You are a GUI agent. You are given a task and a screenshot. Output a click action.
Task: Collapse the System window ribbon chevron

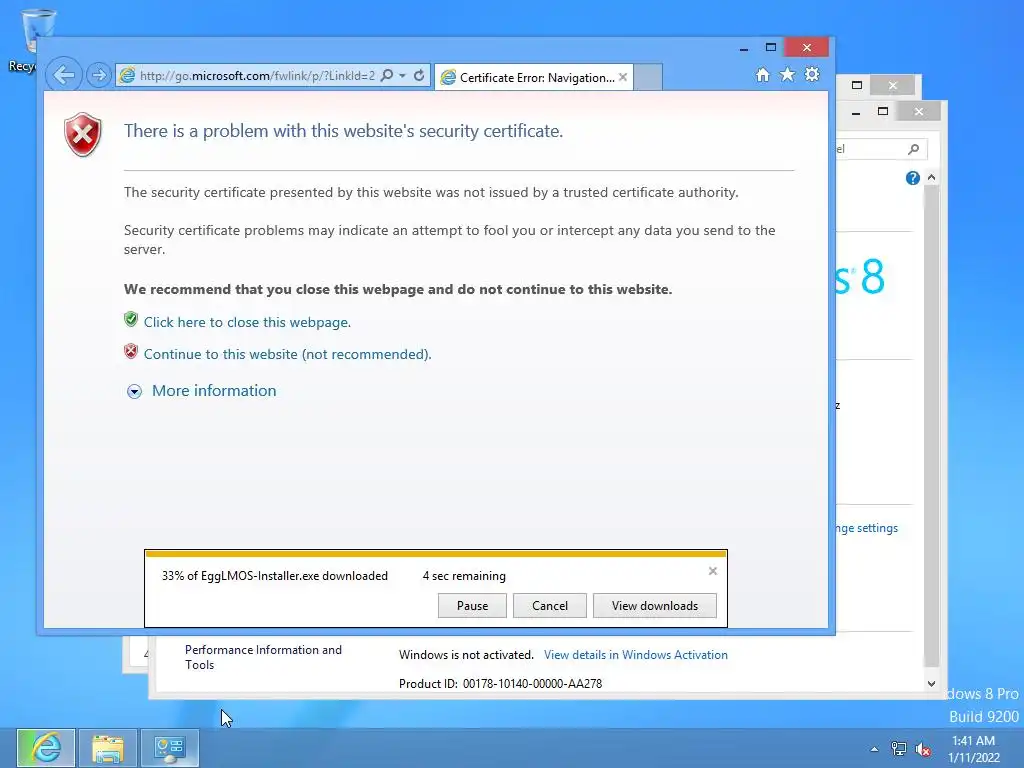932,177
